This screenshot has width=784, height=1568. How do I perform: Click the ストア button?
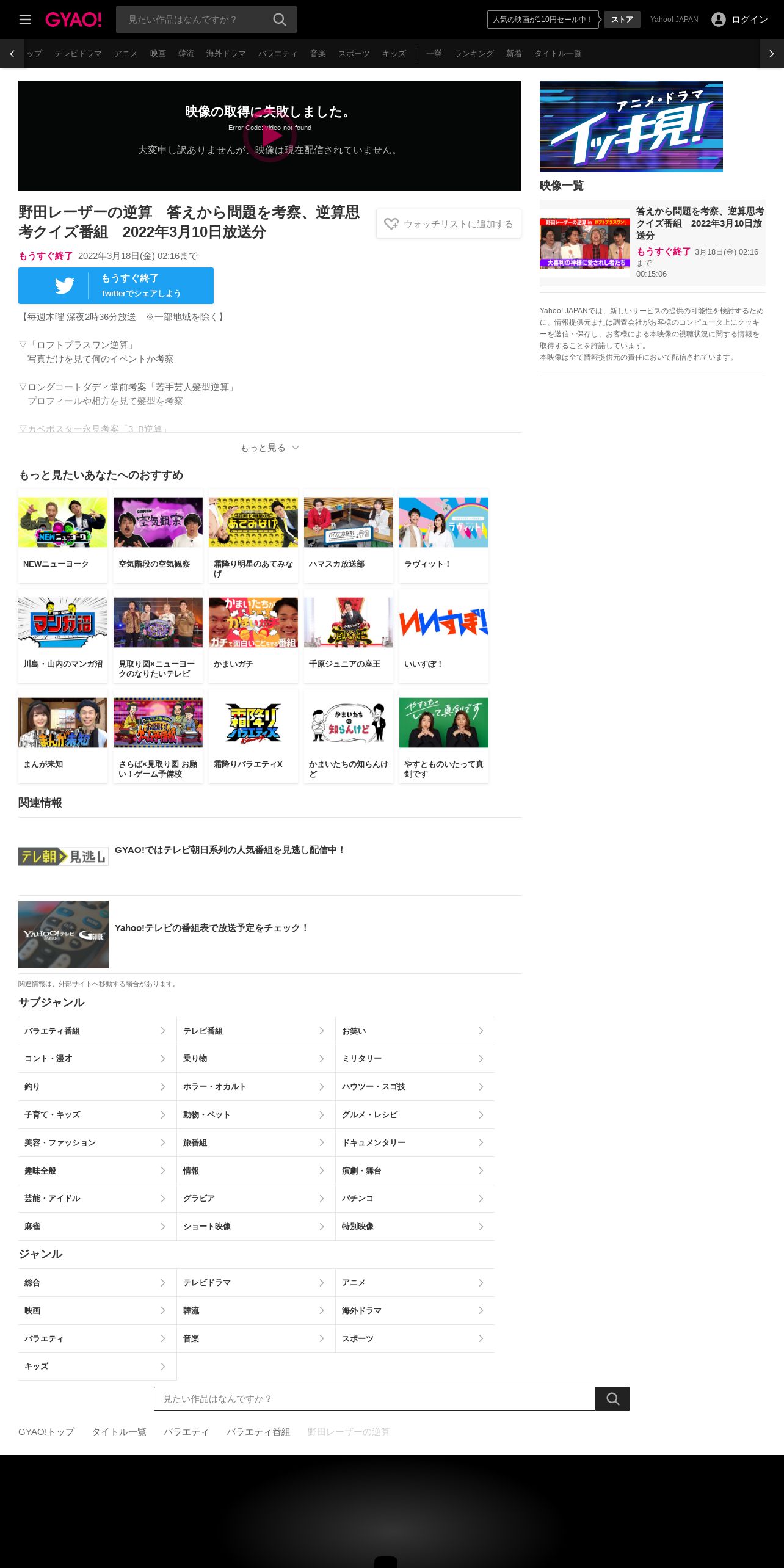(622, 20)
